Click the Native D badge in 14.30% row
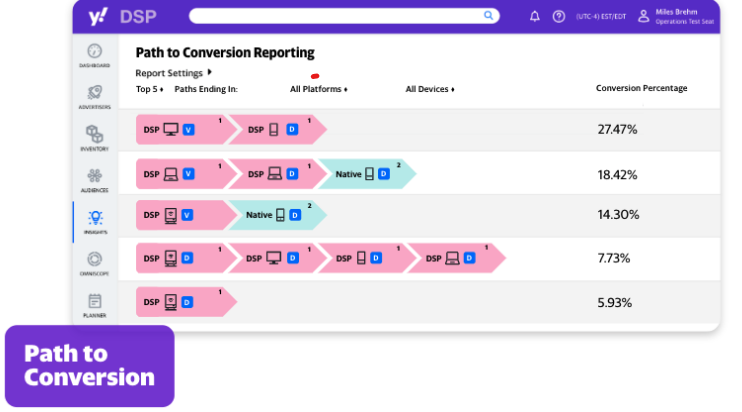This screenshot has height=412, width=742. 295,215
